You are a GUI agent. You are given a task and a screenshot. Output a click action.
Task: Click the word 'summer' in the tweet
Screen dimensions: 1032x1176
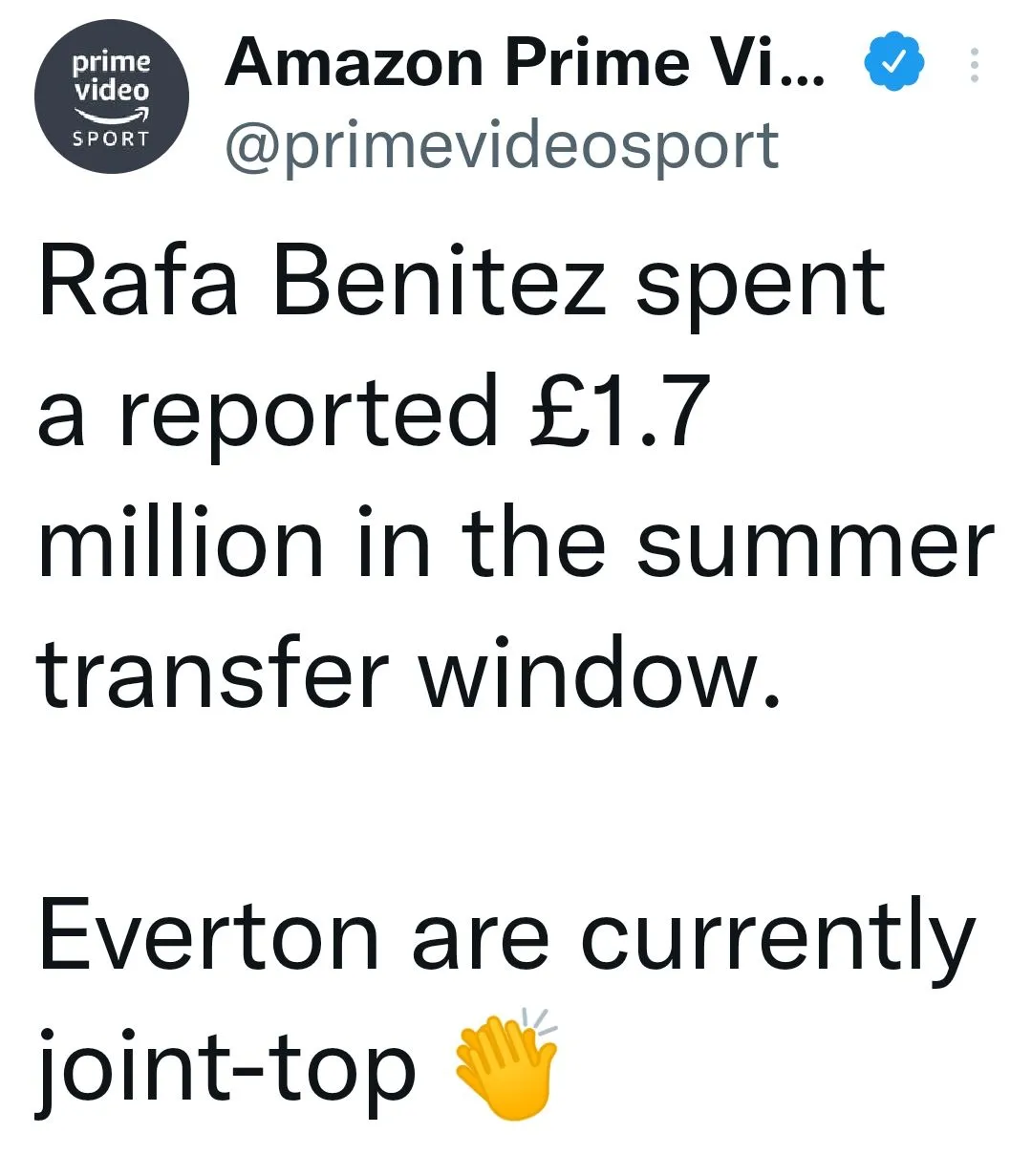point(815,546)
